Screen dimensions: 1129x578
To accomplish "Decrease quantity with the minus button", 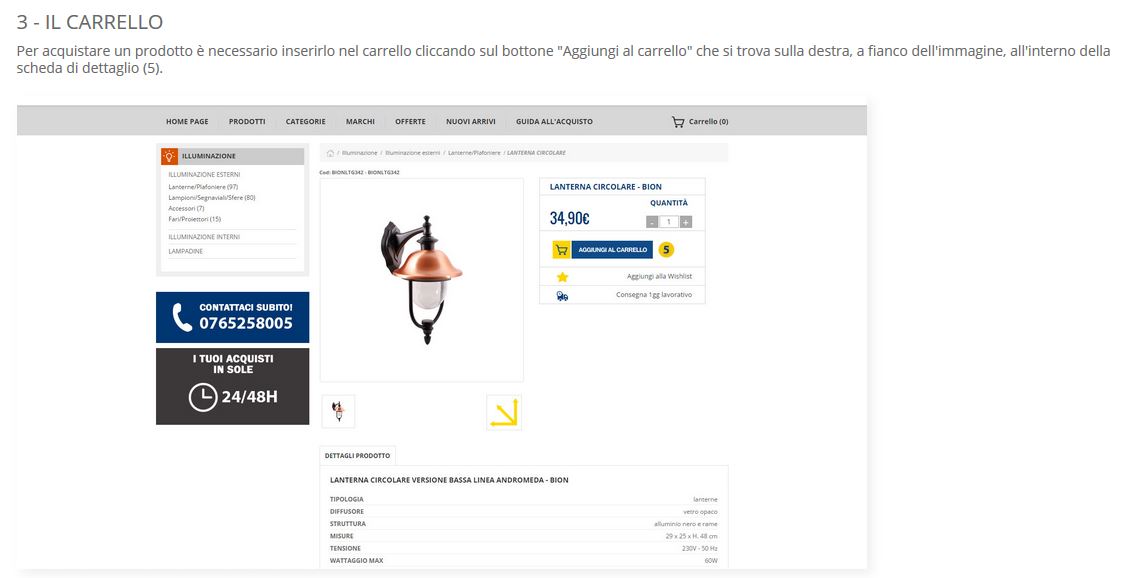I will click(652, 222).
